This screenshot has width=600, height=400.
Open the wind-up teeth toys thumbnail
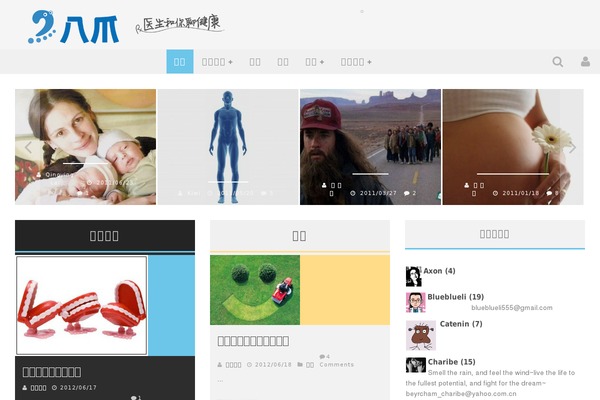tap(82, 305)
